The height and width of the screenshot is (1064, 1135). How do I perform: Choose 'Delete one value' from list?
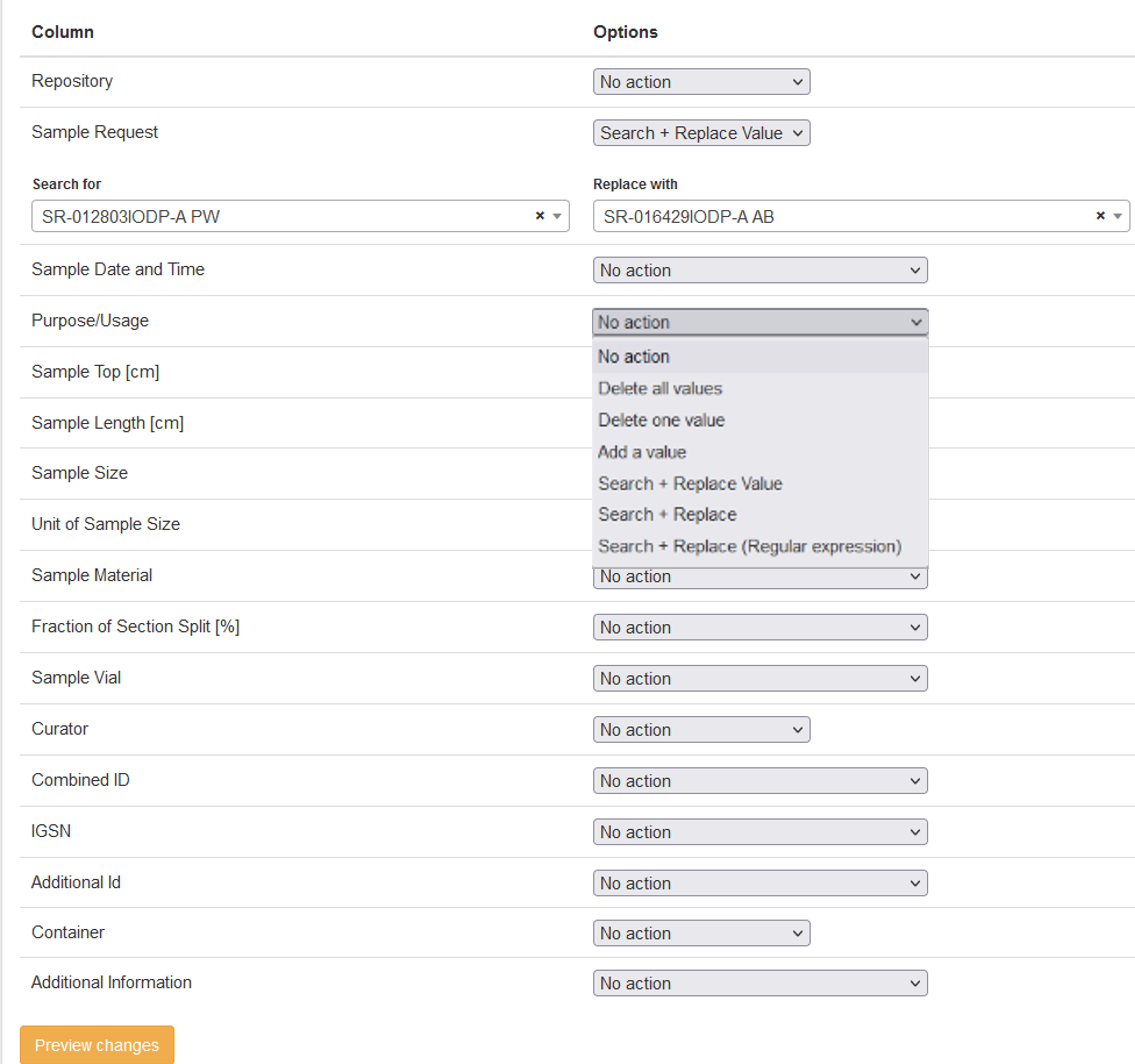click(x=661, y=420)
